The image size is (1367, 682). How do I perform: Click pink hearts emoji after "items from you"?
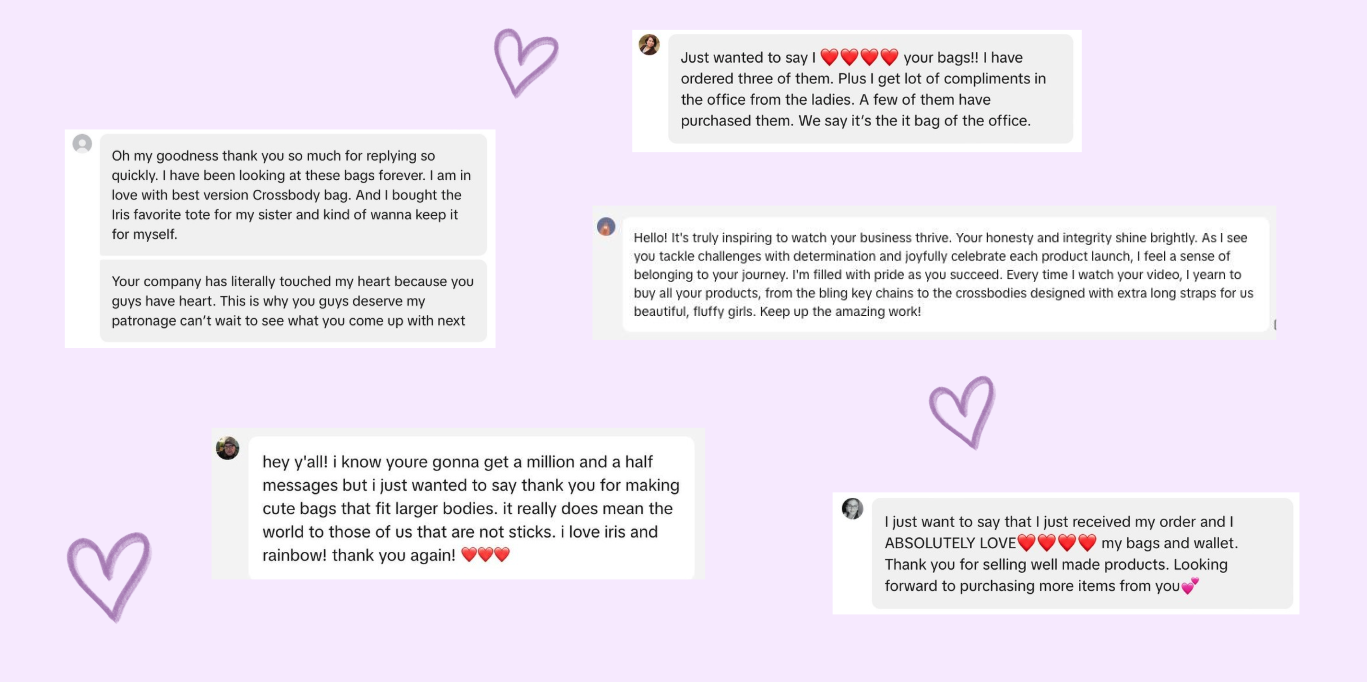point(1190,587)
